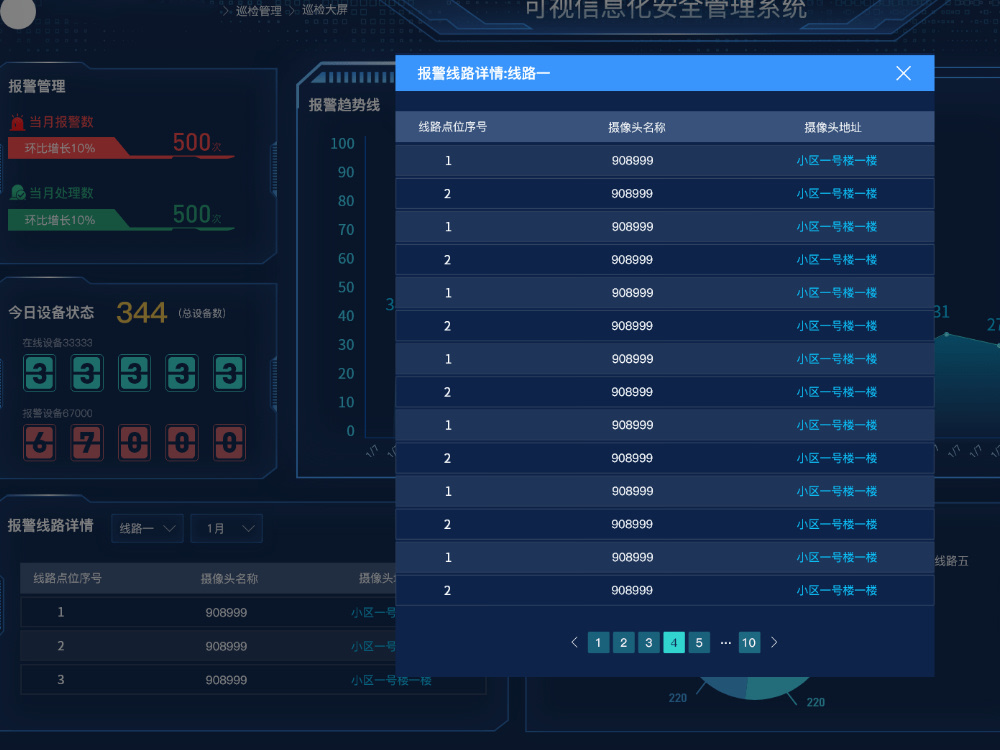Click 巡检大屏 breadcrumb

(325, 10)
